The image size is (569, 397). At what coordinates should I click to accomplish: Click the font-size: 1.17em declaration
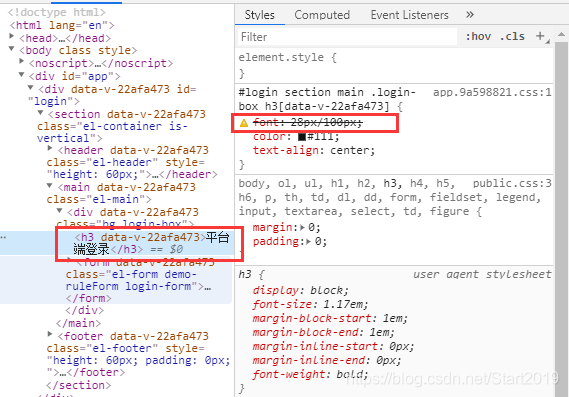point(310,304)
